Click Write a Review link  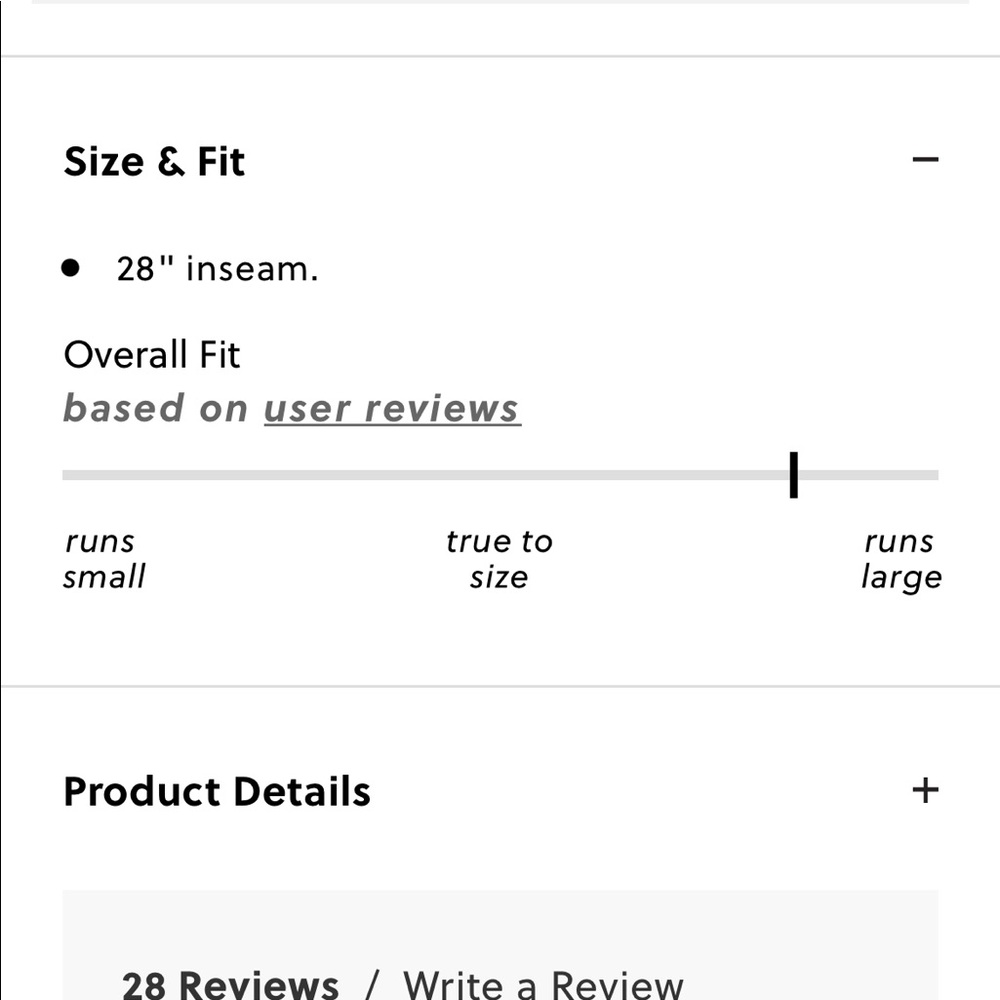543,985
